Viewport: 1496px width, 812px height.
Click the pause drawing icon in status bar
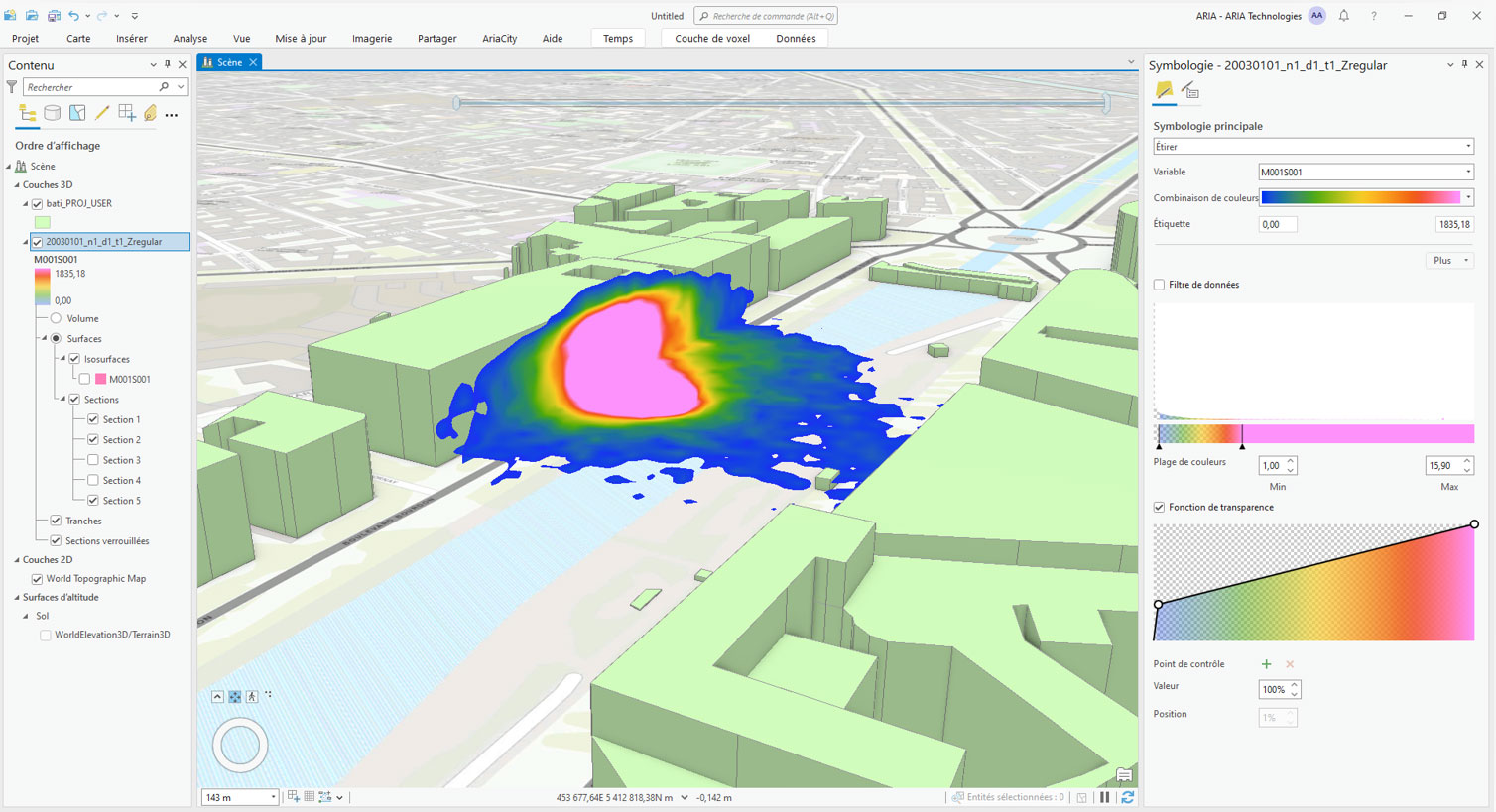pos(1105,797)
